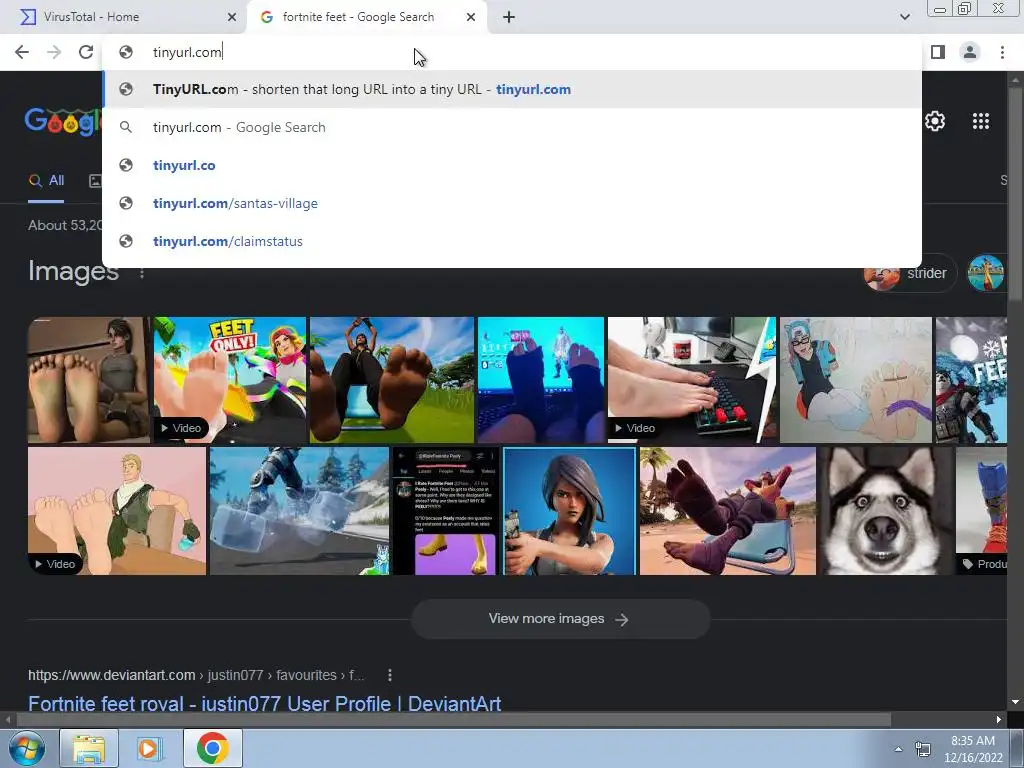
Task: Open the clock showing 8:35 AM
Action: point(973,749)
